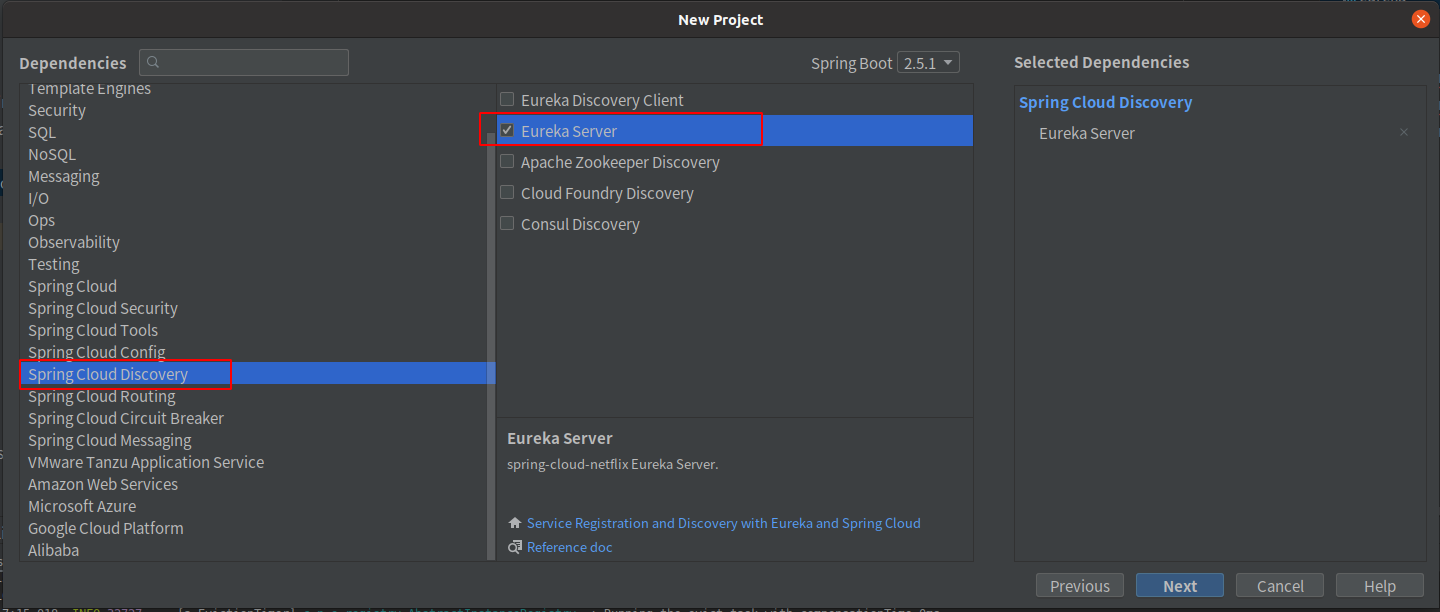The image size is (1440, 612).
Task: Open the Spring Boot version dropdown
Action: pos(928,62)
